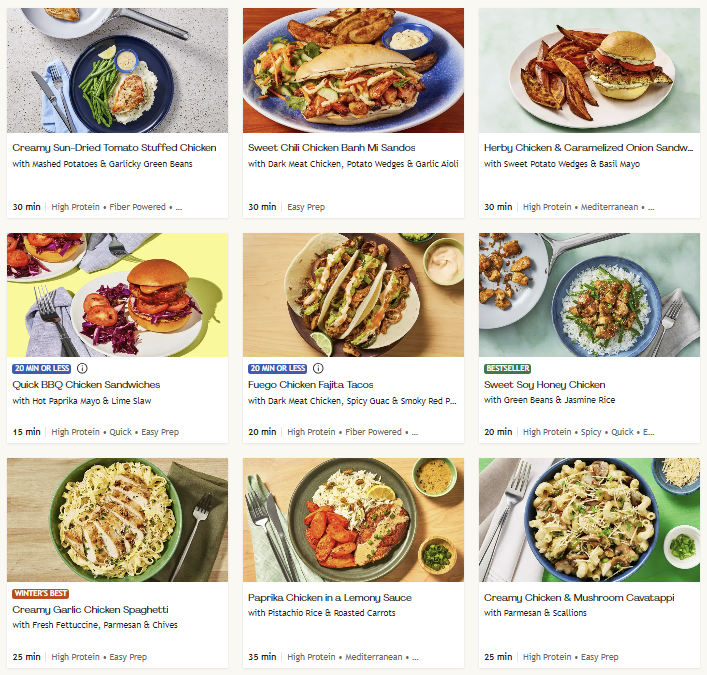Open Herby Chicken sandwich photo
Viewport: 707px width, 675px height.
click(589, 70)
